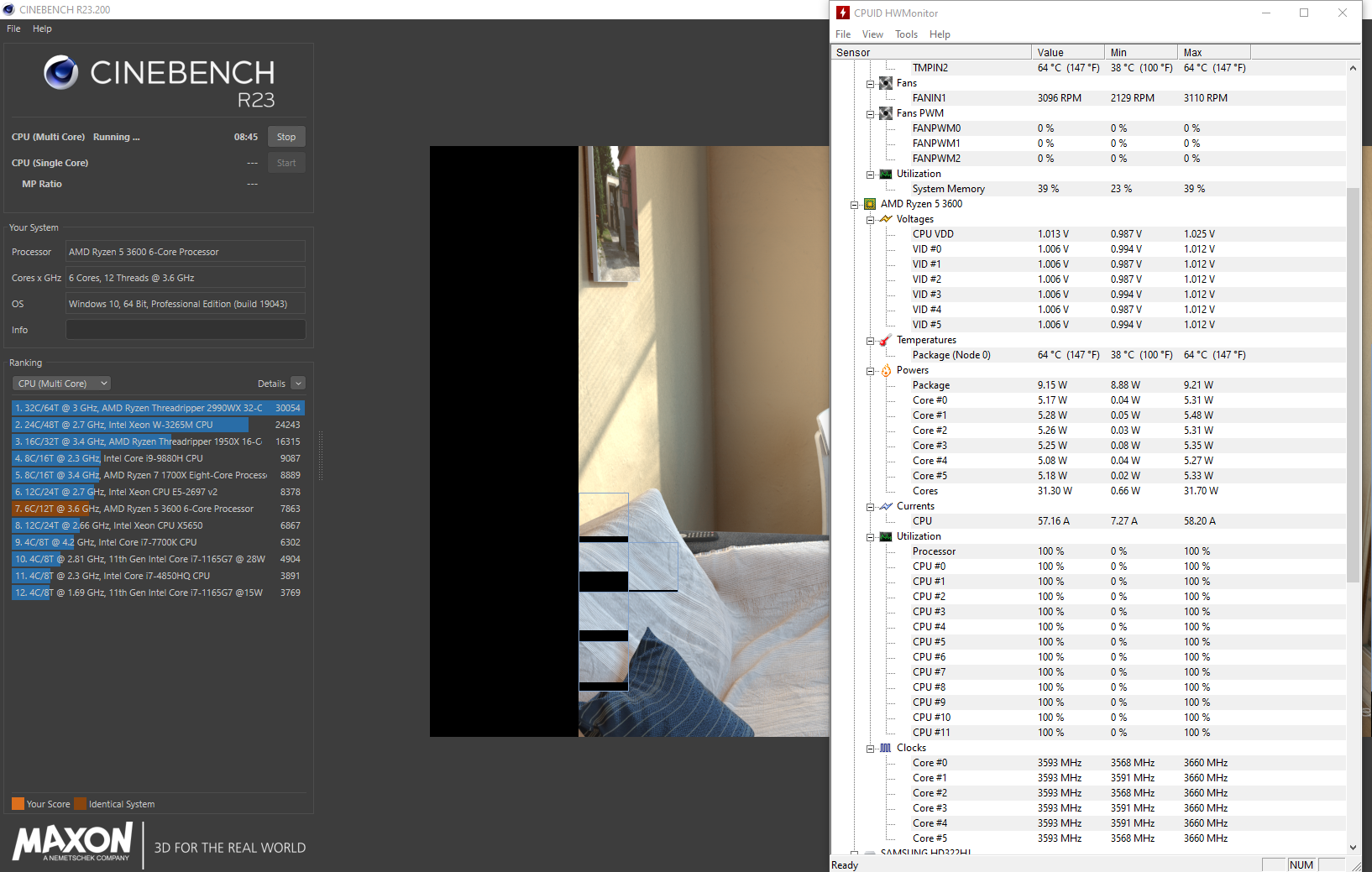Collapse the Temperatures tree node
The image size is (1372, 872).
coord(870,341)
